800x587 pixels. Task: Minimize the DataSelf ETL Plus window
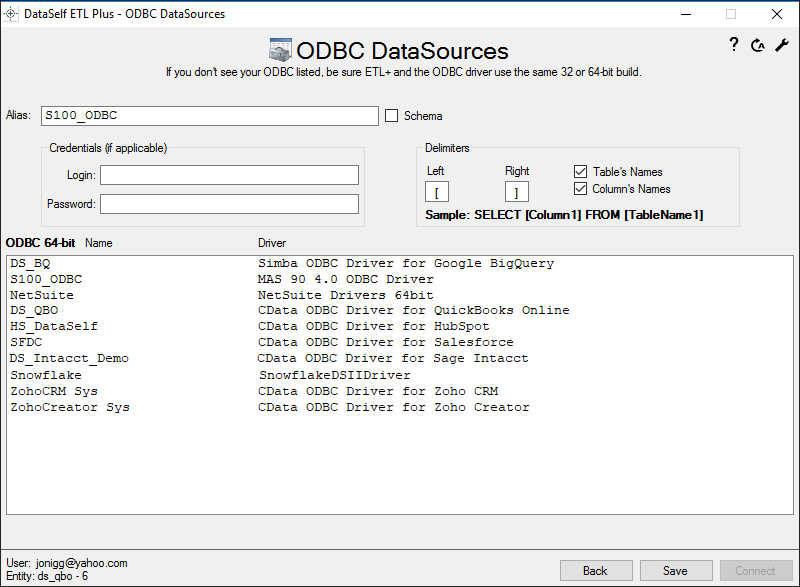[x=685, y=14]
